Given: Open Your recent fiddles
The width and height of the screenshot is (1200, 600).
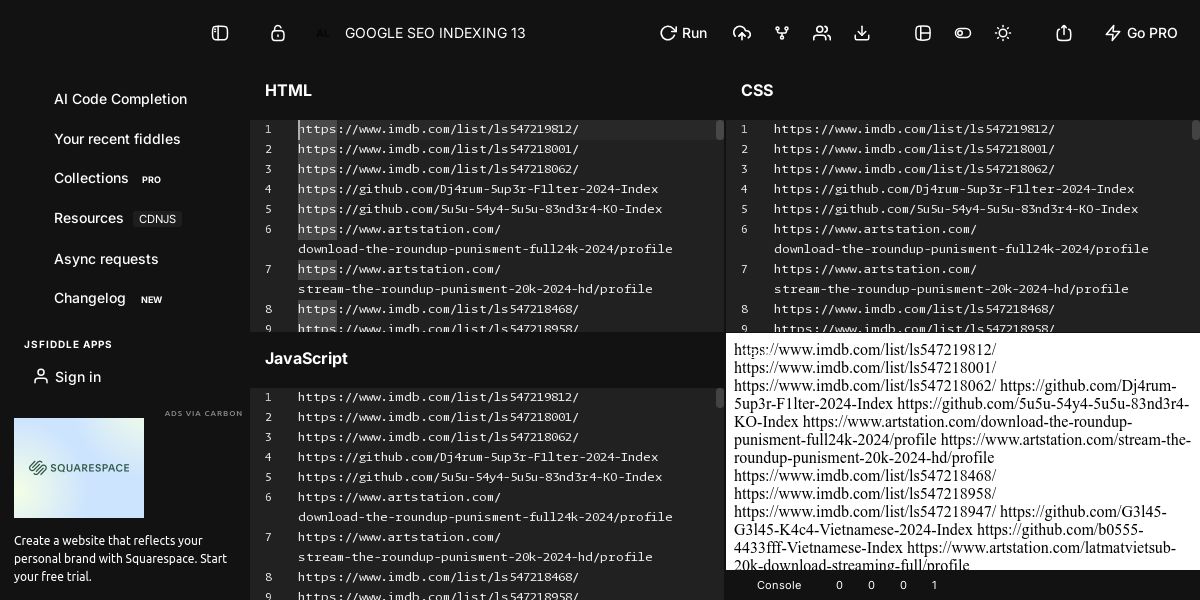Looking at the screenshot, I should coord(117,139).
